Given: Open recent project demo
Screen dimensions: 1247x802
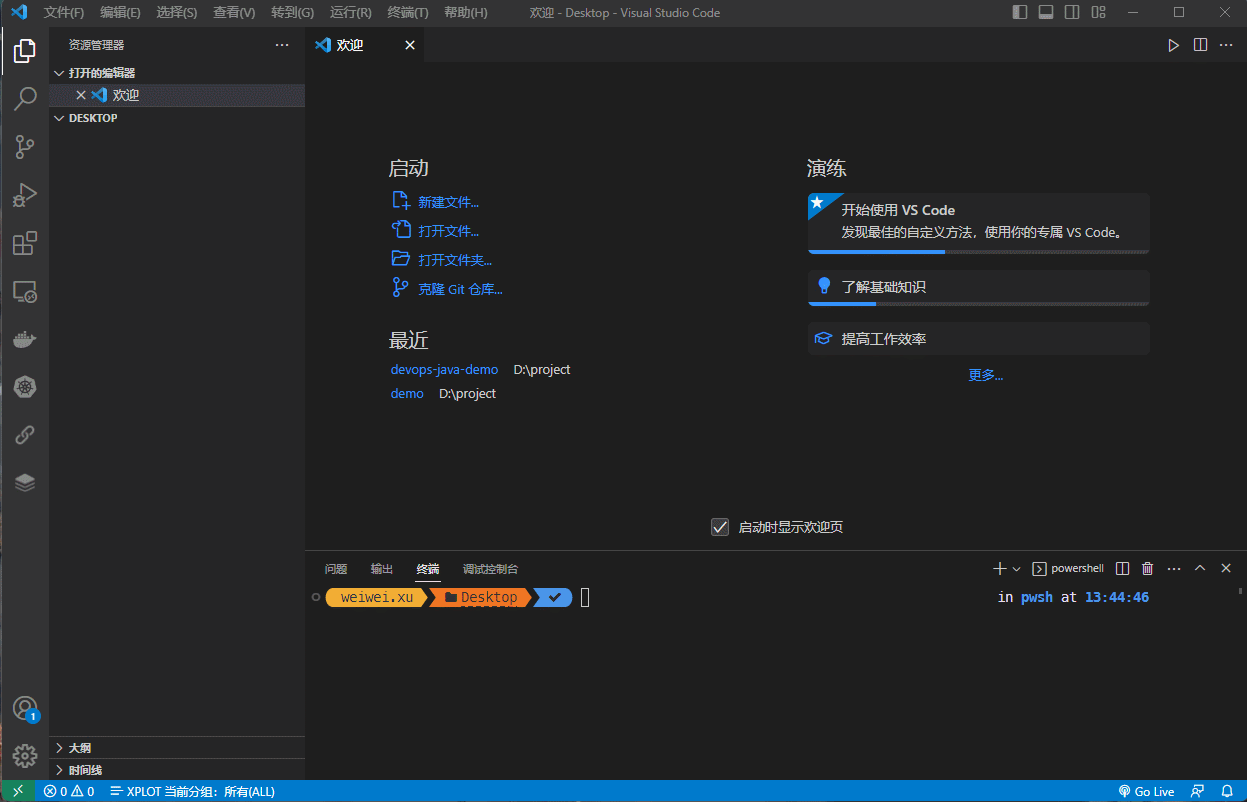Looking at the screenshot, I should [407, 394].
